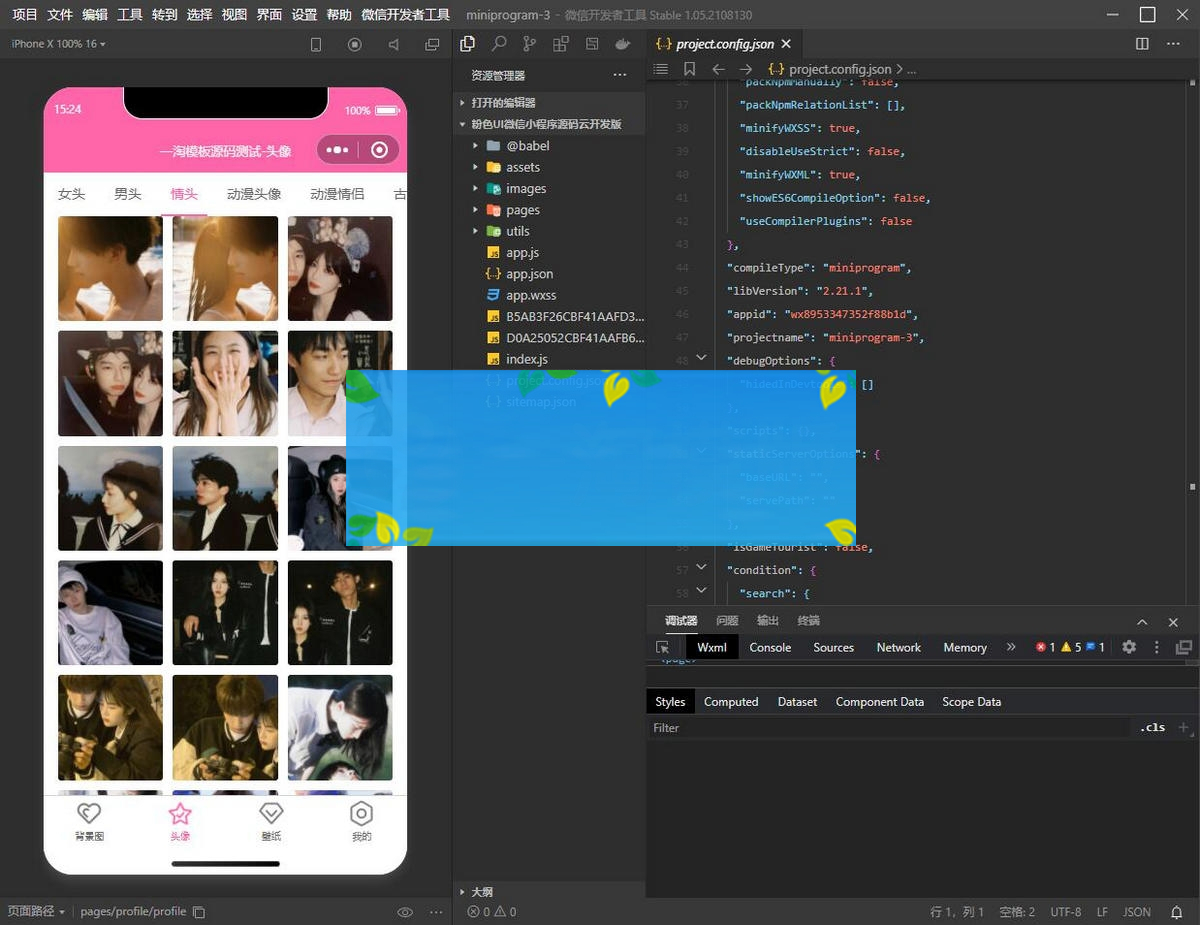The height and width of the screenshot is (925, 1200).
Task: Open the 工具 menu
Action: click(x=129, y=15)
